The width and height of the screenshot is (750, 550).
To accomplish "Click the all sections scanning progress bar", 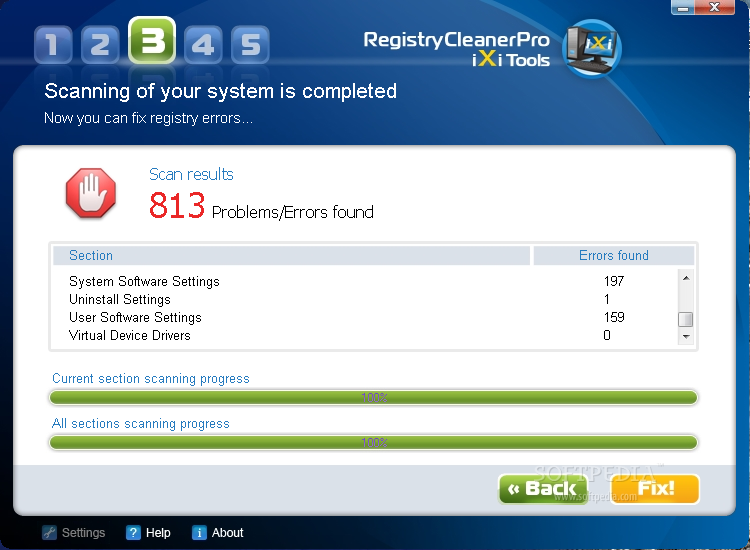I will click(x=374, y=442).
